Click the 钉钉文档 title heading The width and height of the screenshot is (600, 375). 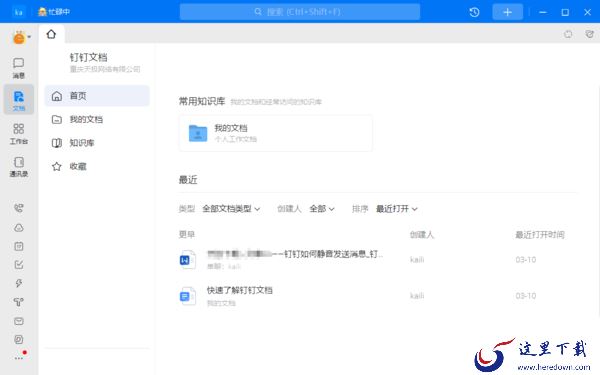click(88, 57)
